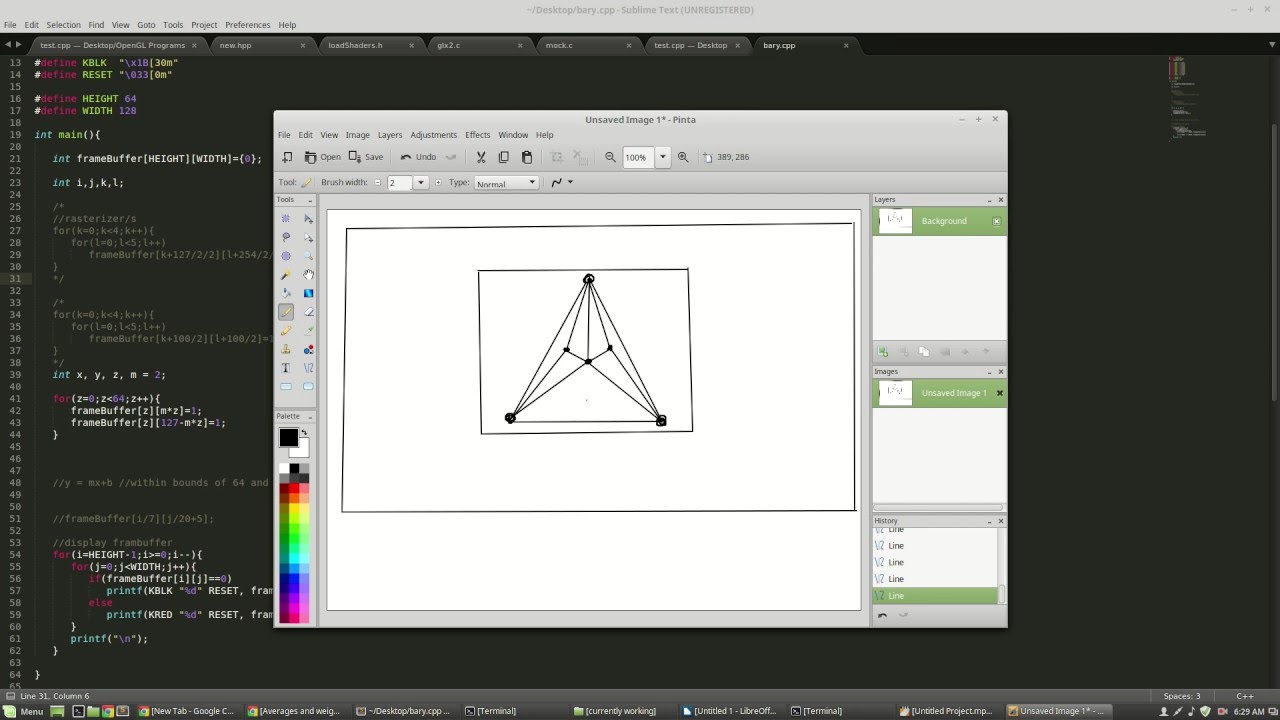Click the swap primary/secondary colors arrow
1280x720 pixels.
(304, 433)
